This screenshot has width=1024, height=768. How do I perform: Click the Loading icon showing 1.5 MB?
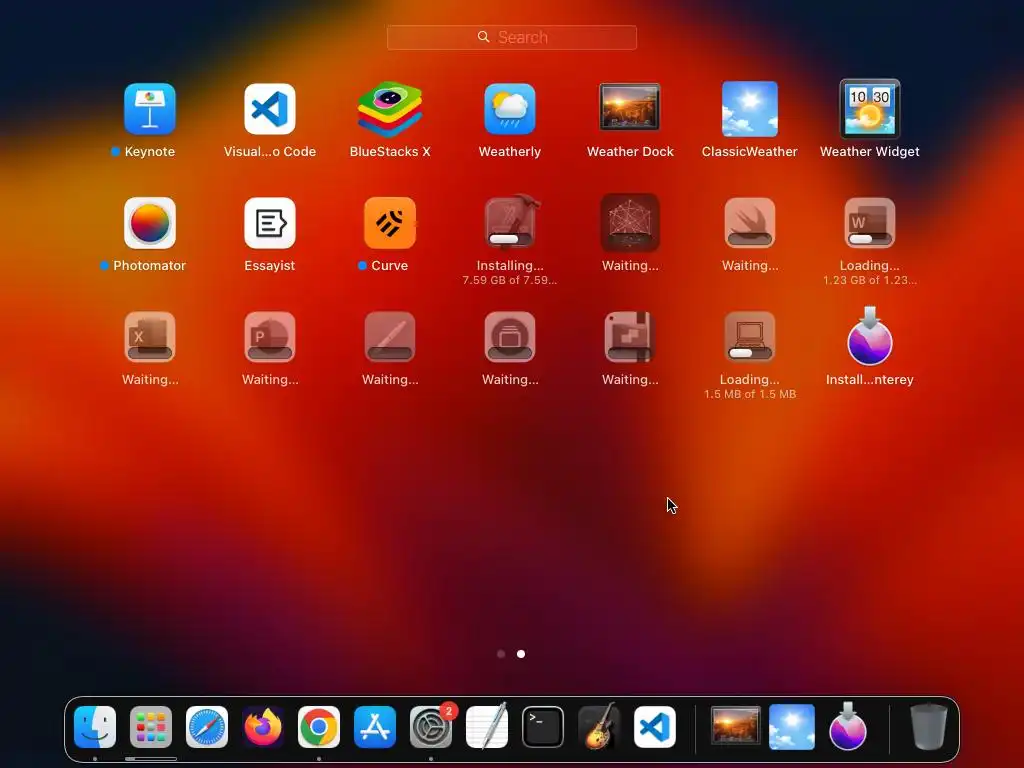(x=750, y=337)
